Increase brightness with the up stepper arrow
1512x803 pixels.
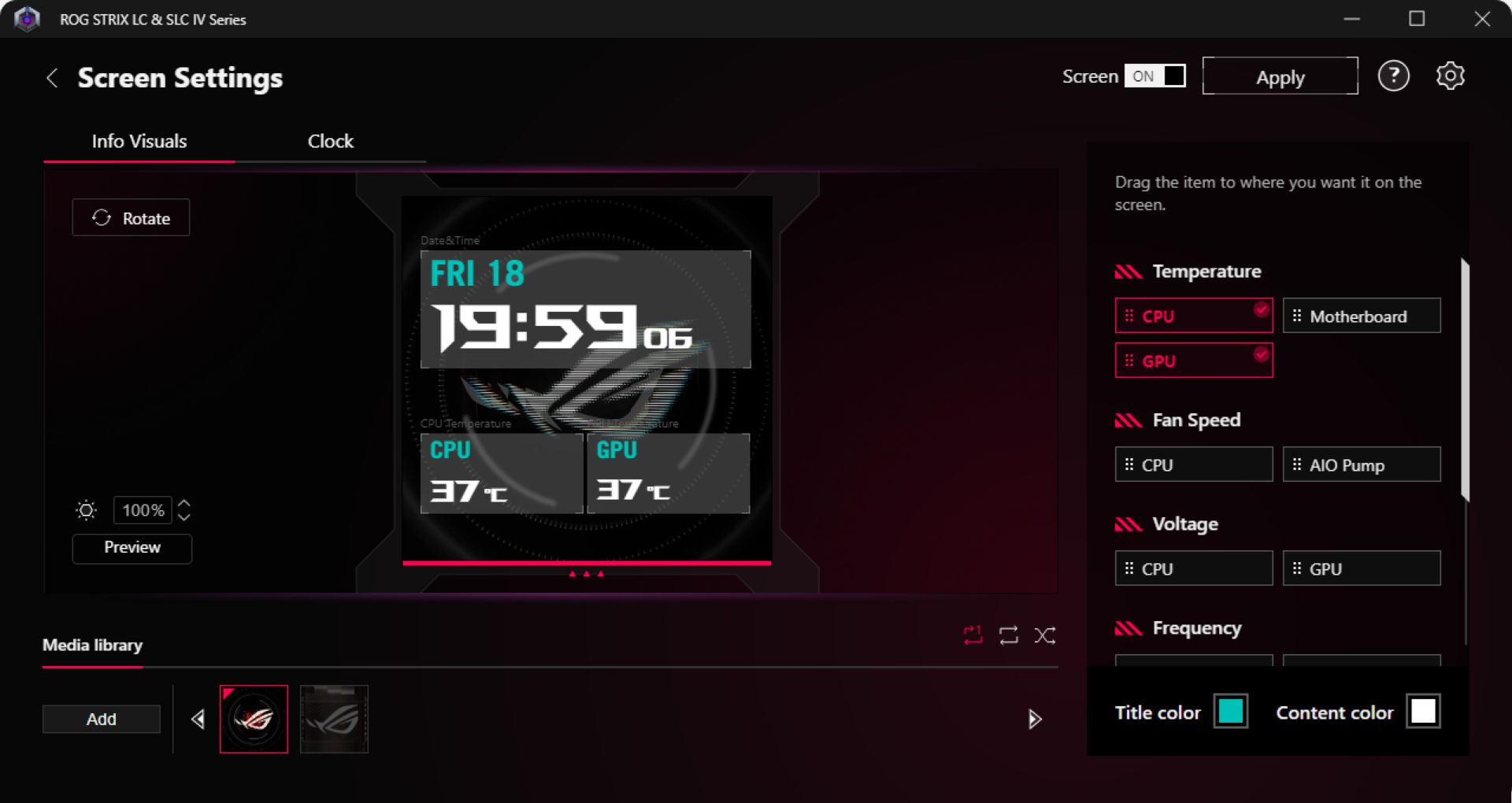[x=184, y=503]
